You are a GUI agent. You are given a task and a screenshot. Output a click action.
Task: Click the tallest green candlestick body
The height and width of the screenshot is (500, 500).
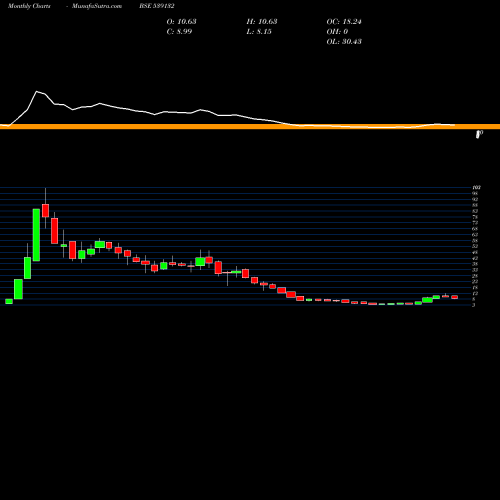pyautogui.click(x=36, y=235)
